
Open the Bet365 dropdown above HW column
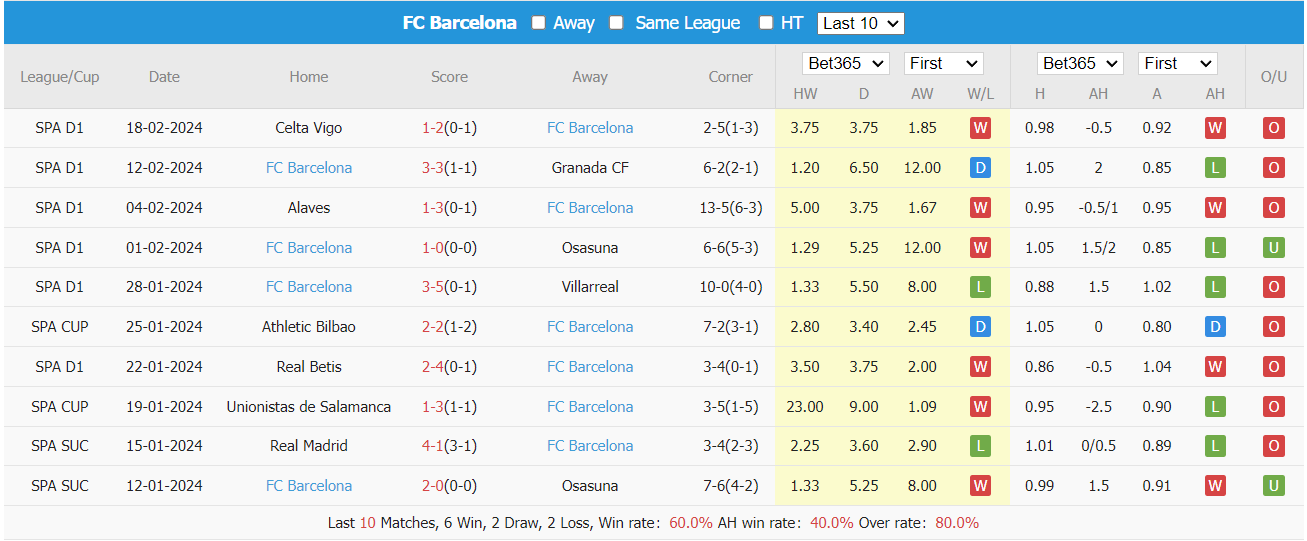pos(845,63)
